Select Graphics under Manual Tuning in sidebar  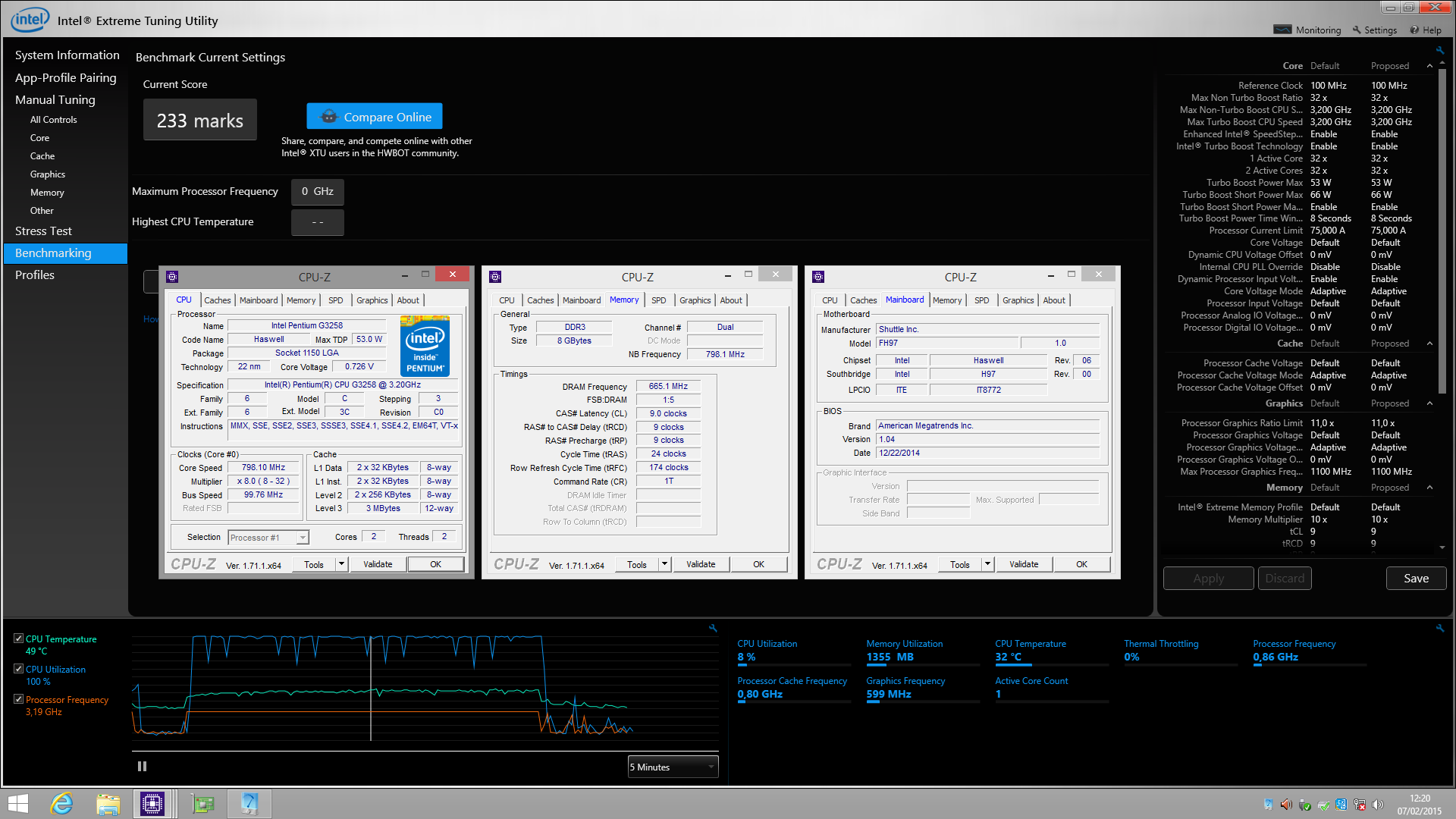click(x=48, y=174)
